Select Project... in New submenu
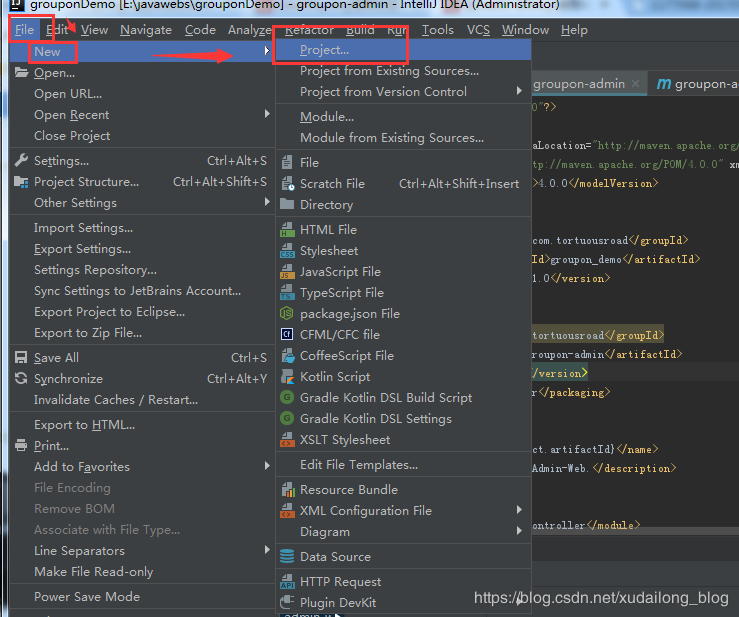The width and height of the screenshot is (739, 617). [x=403, y=49]
